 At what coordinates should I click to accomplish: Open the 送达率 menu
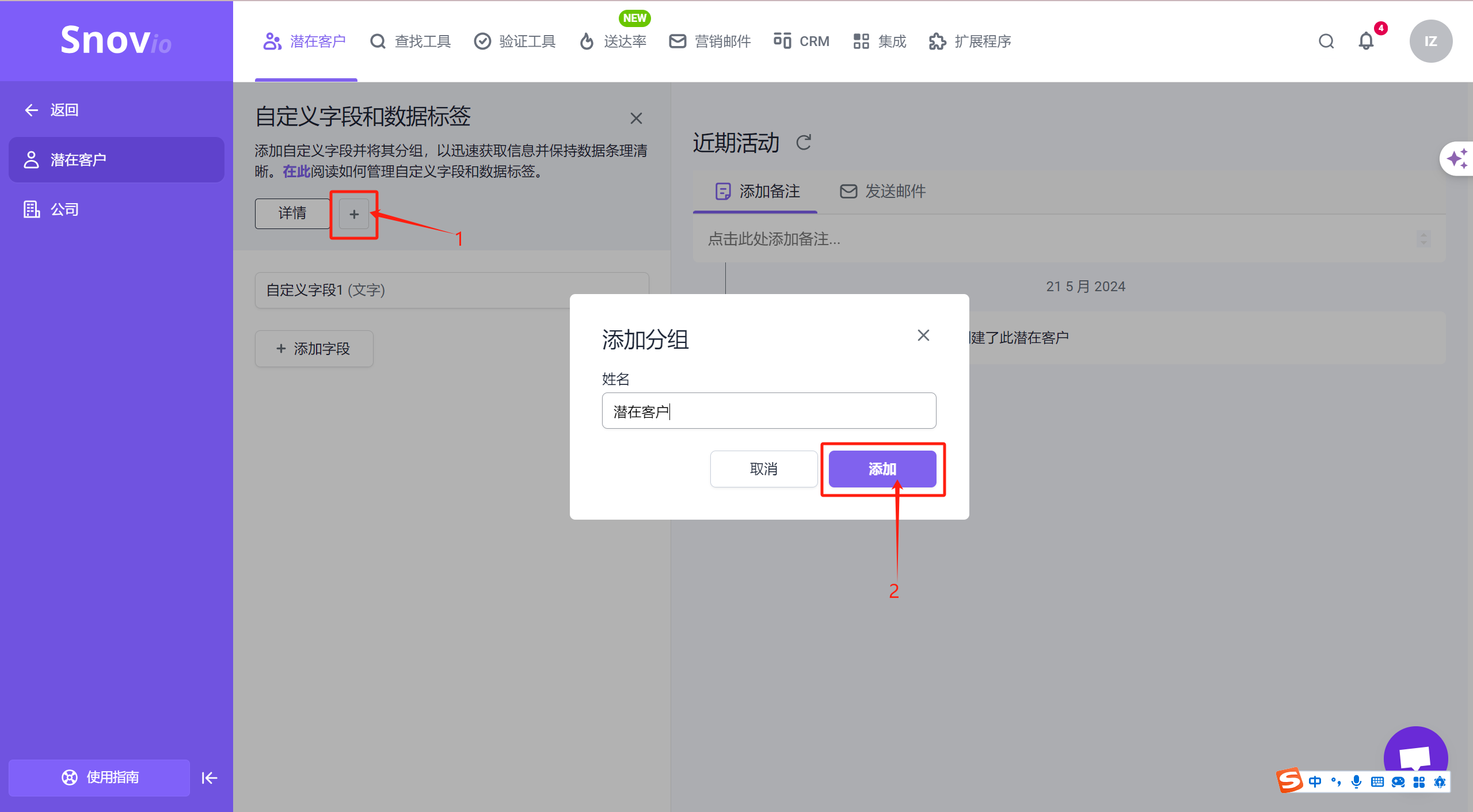(613, 41)
